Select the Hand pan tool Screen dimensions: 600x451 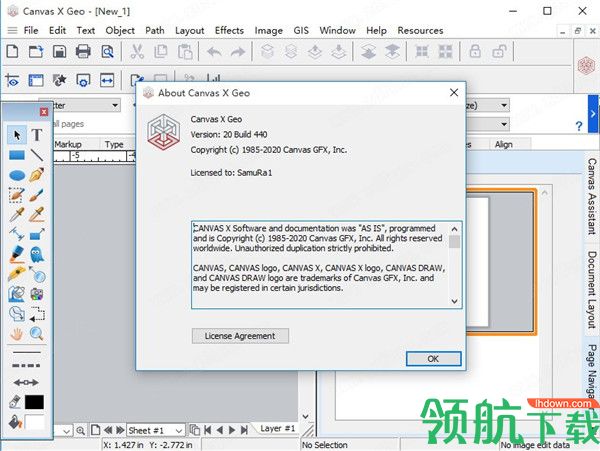click(17, 334)
